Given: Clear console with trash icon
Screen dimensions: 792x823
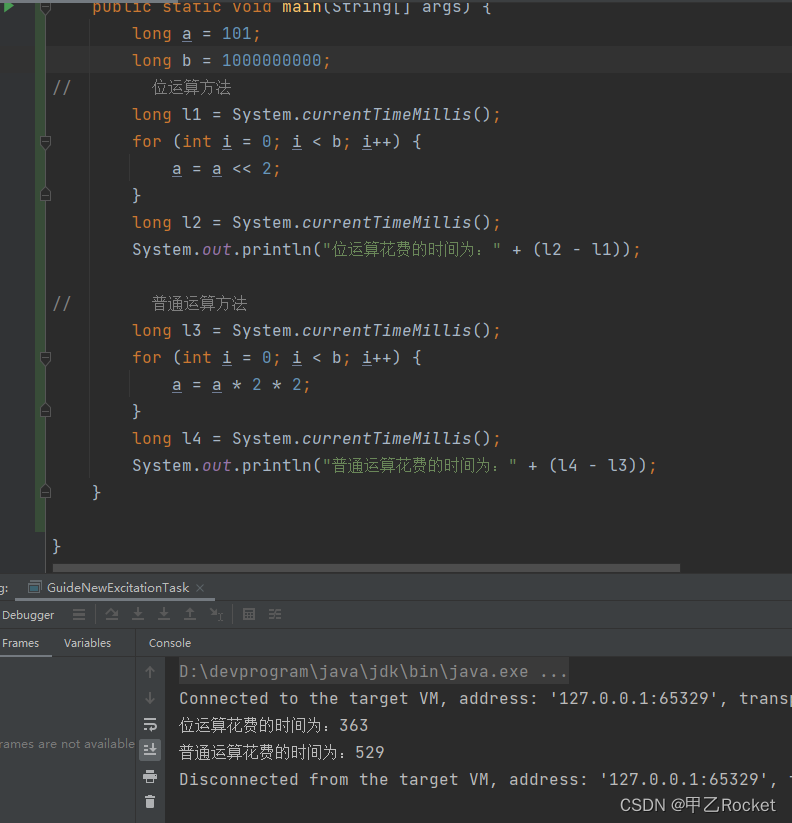Looking at the screenshot, I should (x=150, y=801).
